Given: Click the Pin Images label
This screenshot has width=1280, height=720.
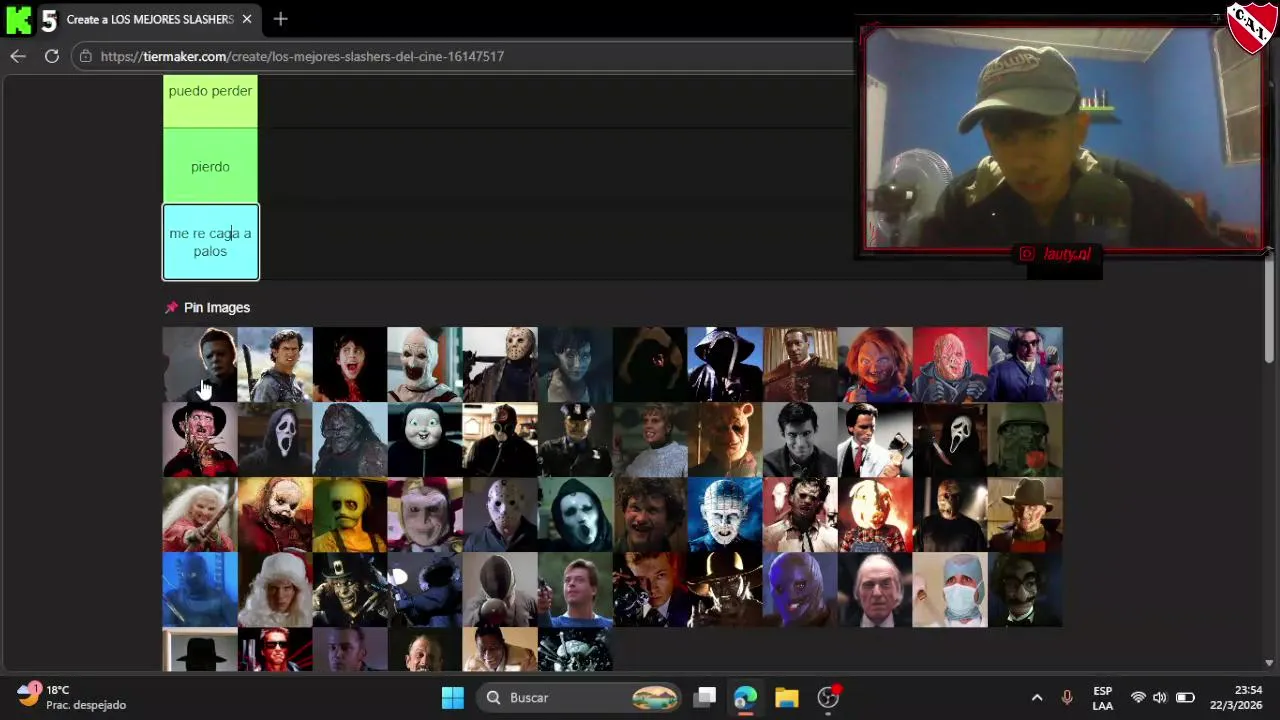Looking at the screenshot, I should [x=217, y=307].
